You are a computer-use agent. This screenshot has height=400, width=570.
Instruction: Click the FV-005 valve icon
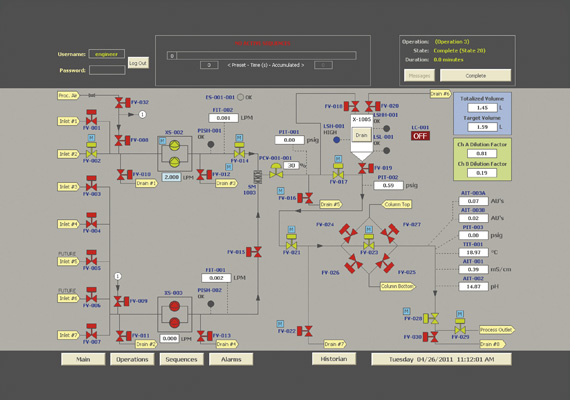92,257
